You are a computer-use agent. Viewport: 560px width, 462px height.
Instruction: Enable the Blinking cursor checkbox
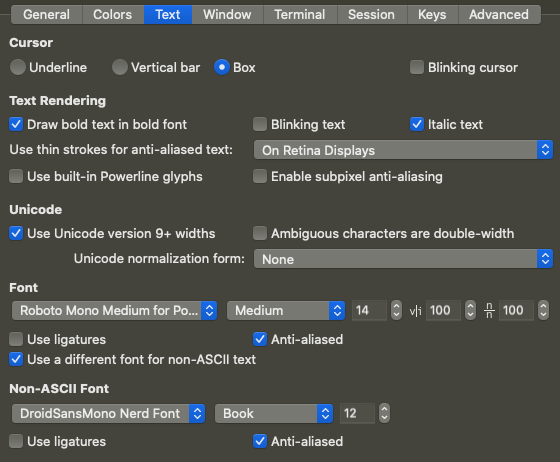click(417, 67)
